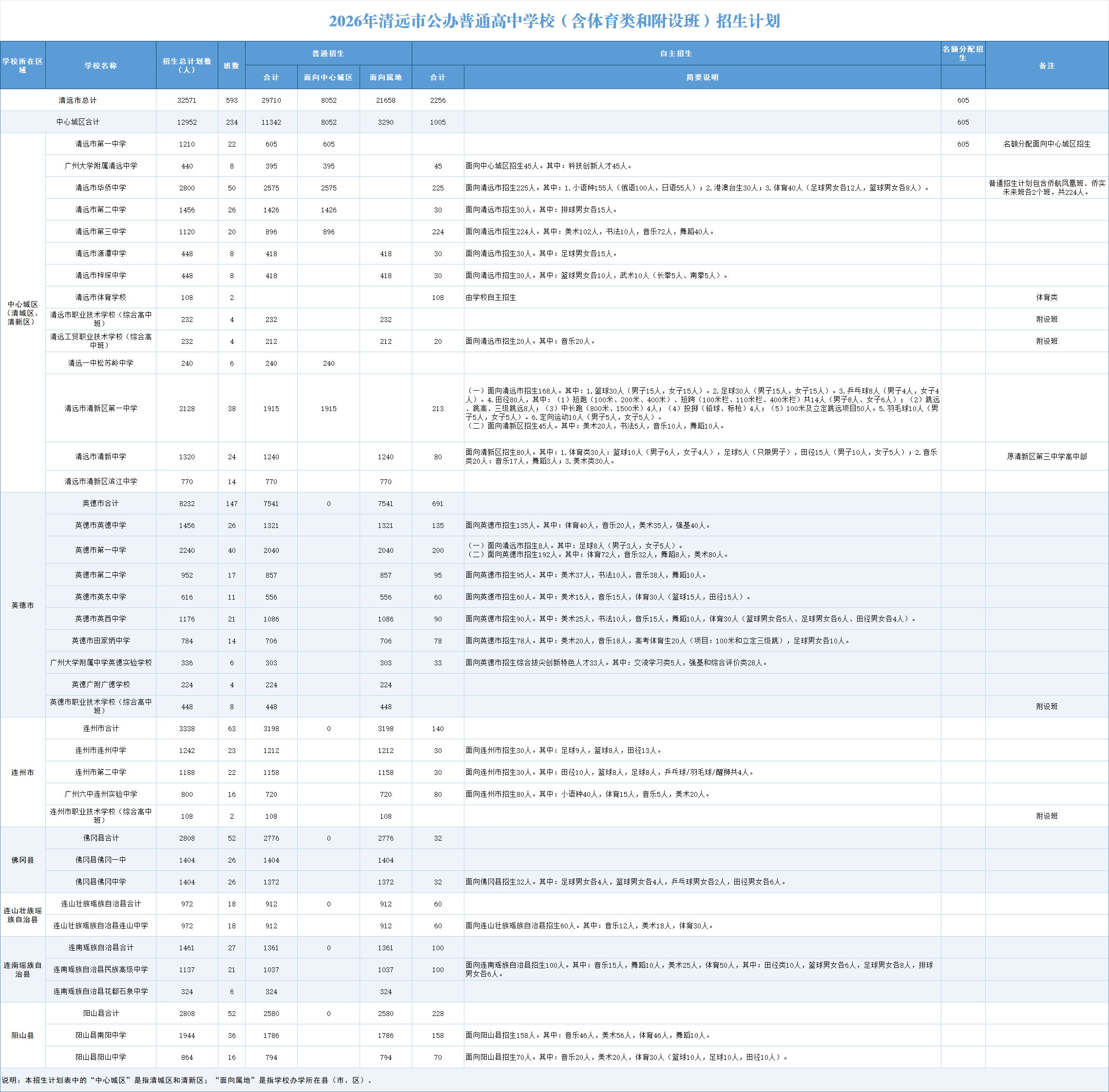Click the 备注 column header
The width and height of the screenshot is (1109, 1092).
click(1047, 65)
